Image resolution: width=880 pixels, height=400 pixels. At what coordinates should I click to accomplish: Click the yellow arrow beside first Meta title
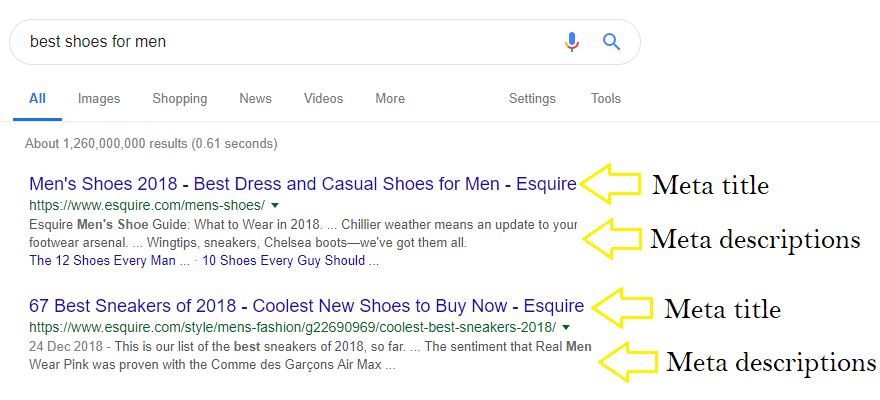coord(611,183)
